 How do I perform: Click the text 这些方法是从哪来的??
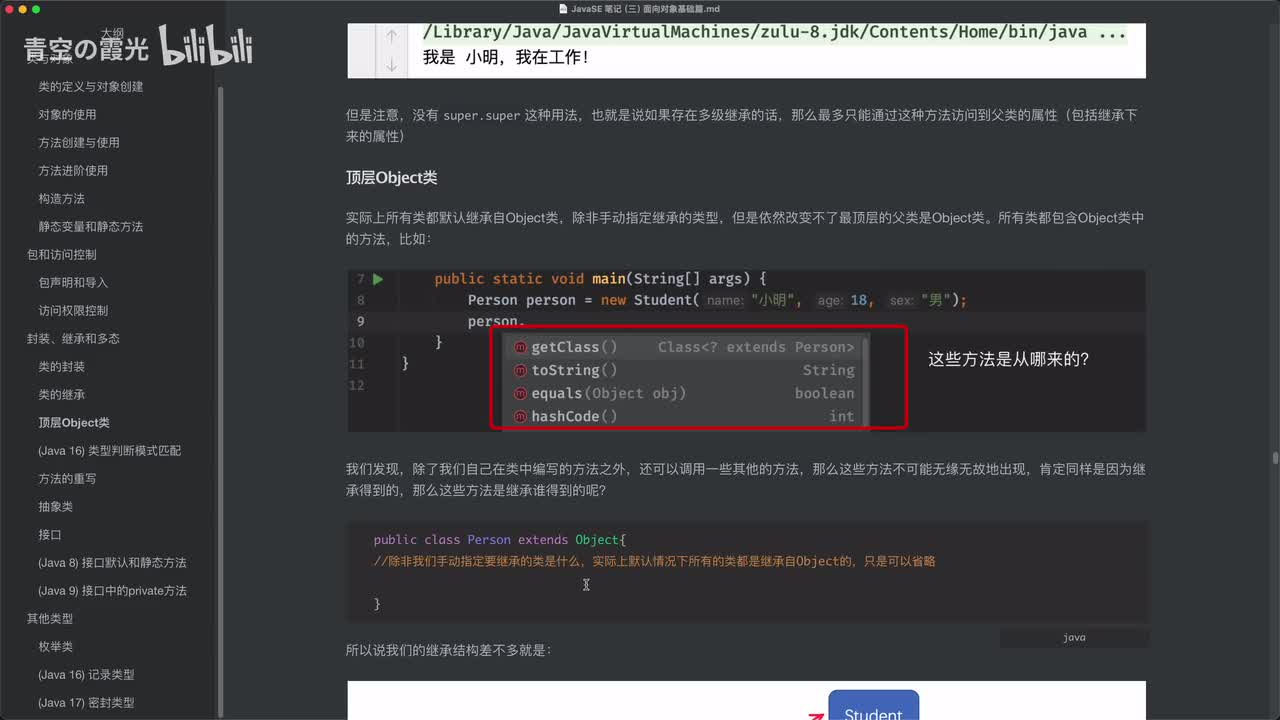tap(1008, 359)
